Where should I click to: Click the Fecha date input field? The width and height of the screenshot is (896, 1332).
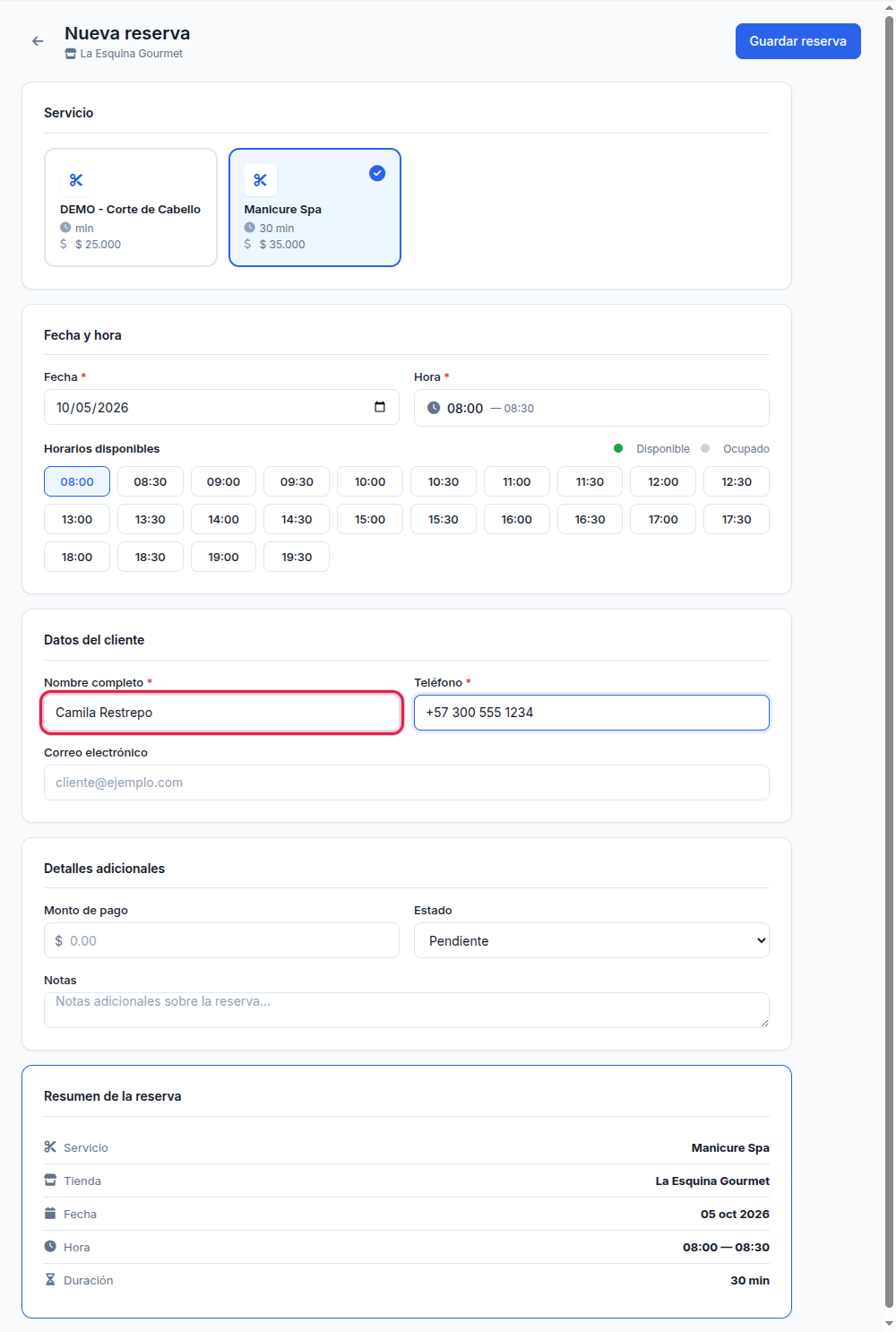pyautogui.click(x=221, y=407)
